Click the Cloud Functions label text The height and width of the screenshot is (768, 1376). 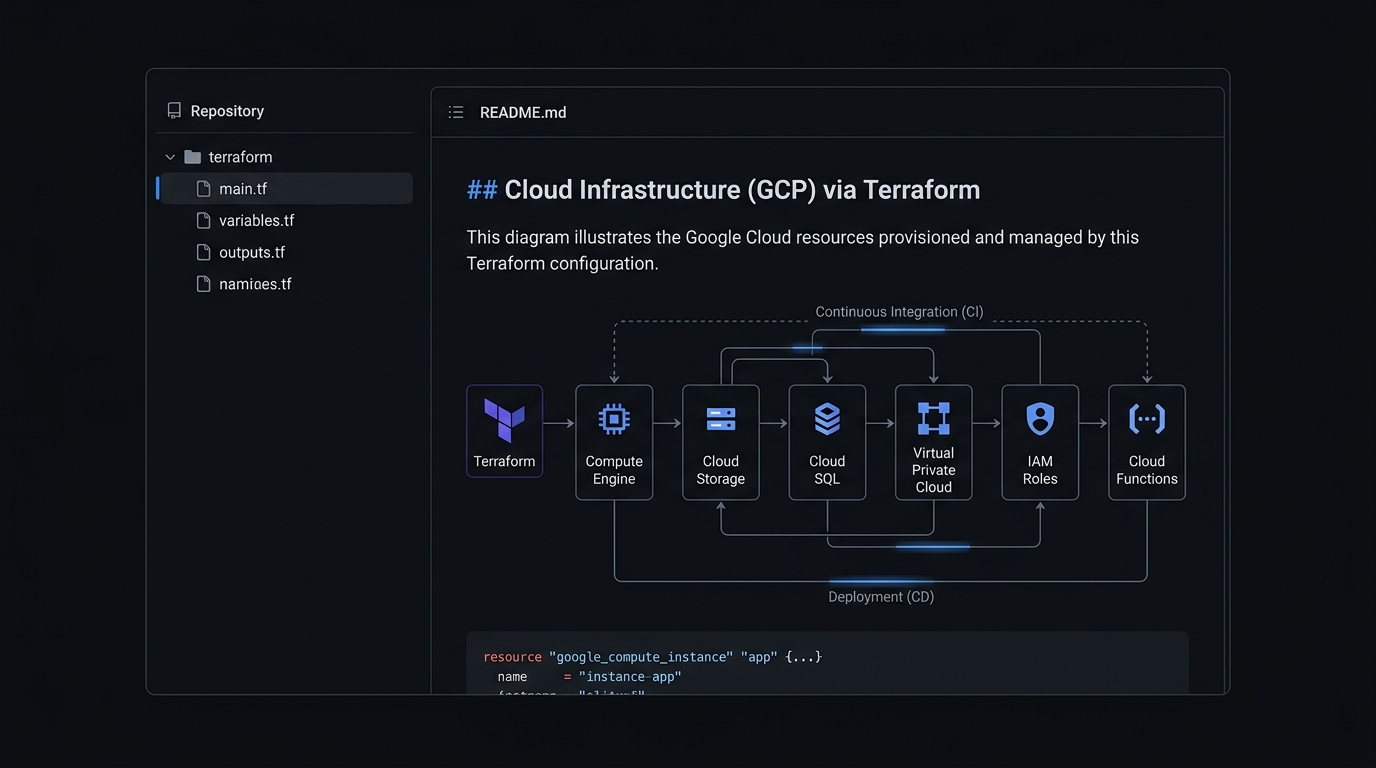click(1147, 470)
